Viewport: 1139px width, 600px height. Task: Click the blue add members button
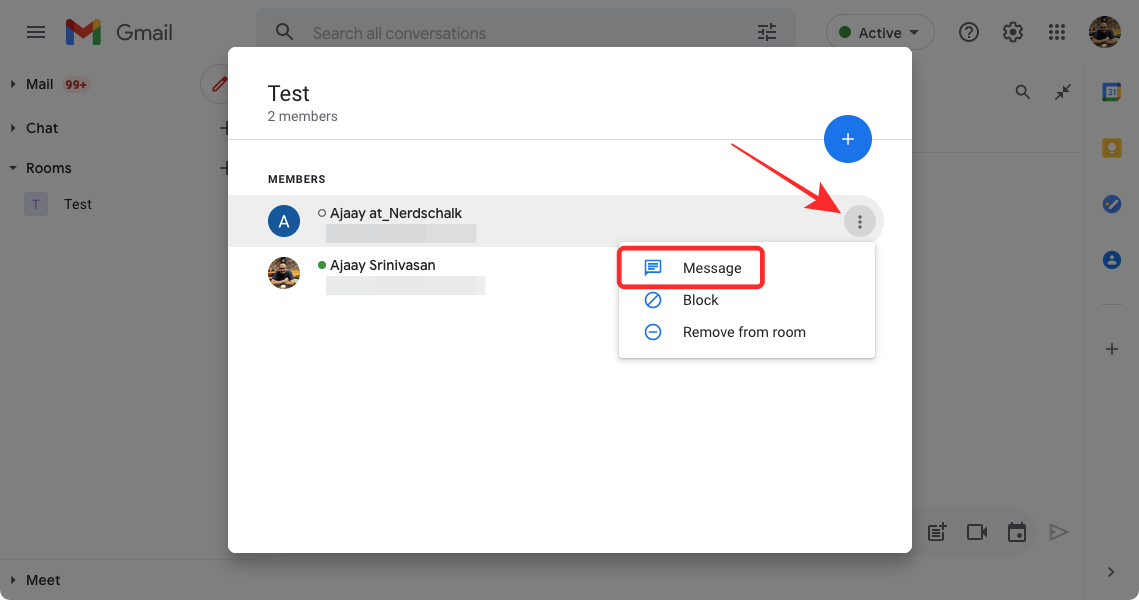[848, 139]
